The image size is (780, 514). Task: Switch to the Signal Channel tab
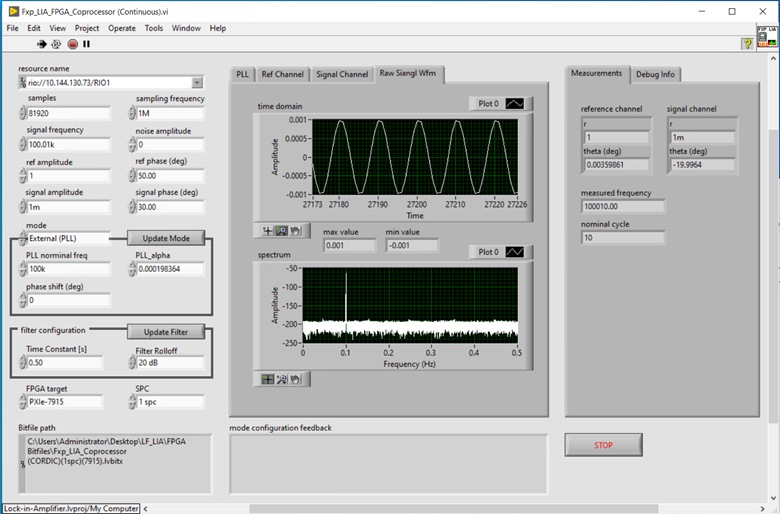click(x=341, y=75)
